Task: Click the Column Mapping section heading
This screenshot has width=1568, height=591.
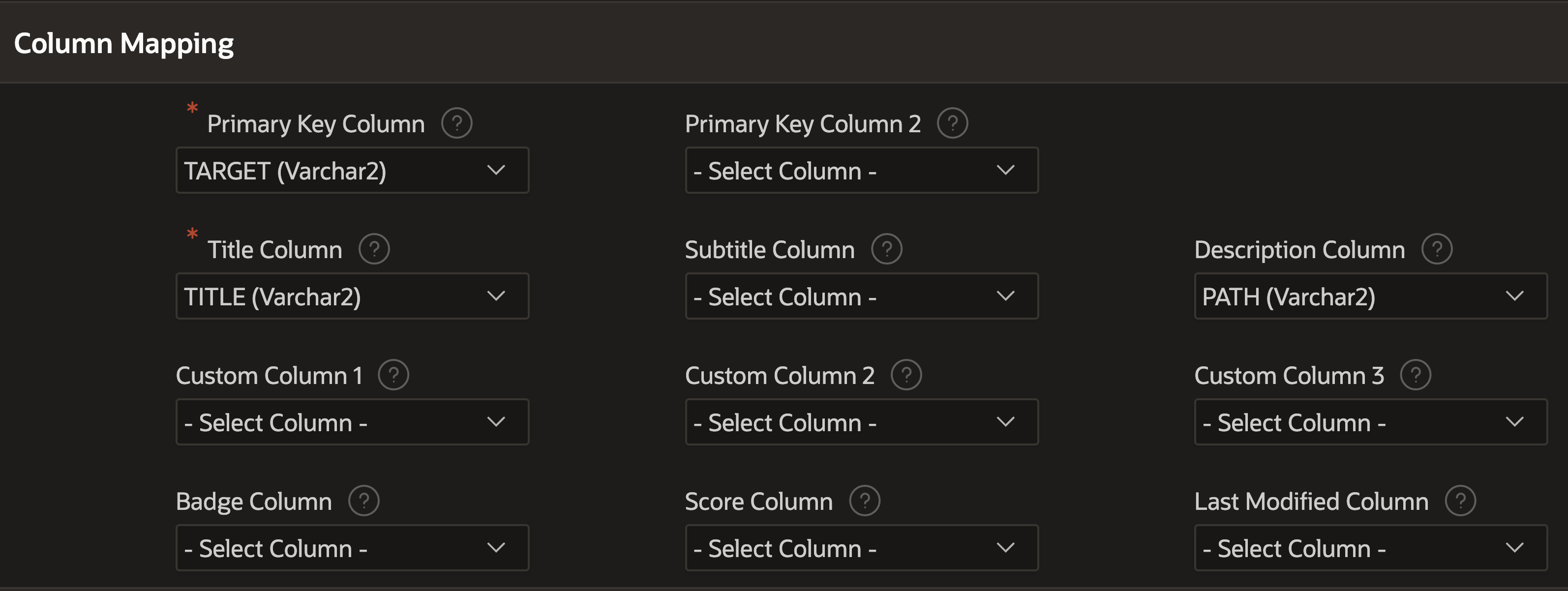Action: (x=124, y=44)
